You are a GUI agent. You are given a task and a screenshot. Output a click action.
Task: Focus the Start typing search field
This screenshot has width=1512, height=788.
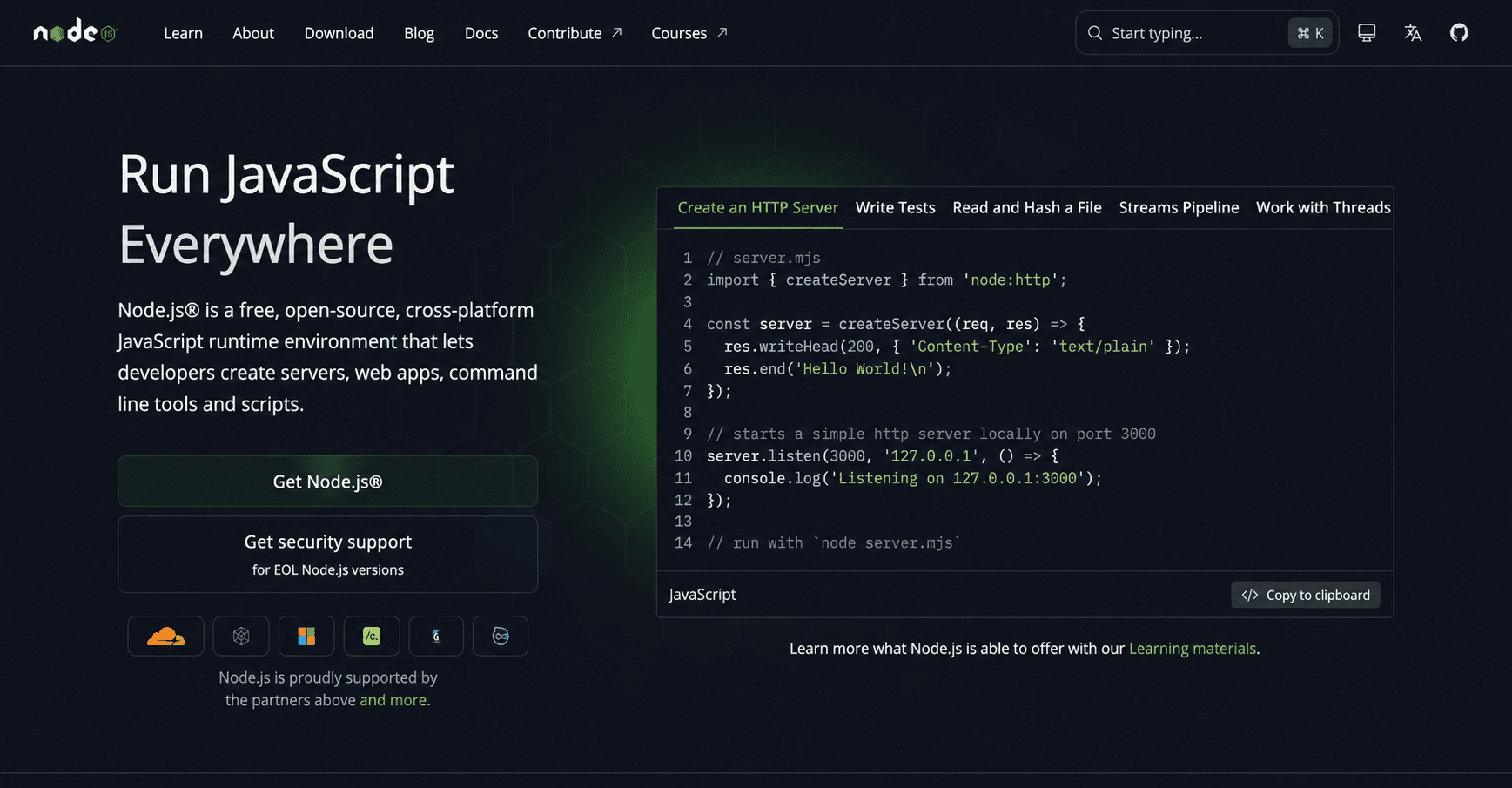click(1206, 33)
